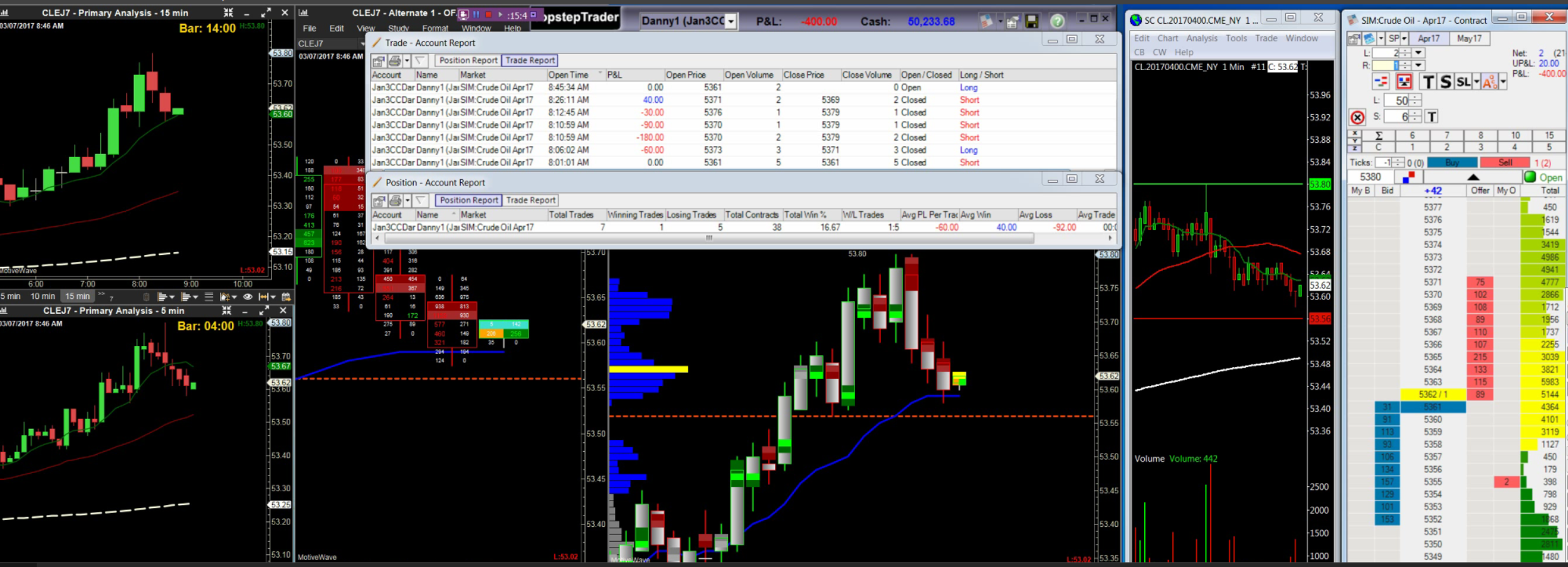Click the eye visibility icon in 15 min chart toolbar

pyautogui.click(x=248, y=296)
